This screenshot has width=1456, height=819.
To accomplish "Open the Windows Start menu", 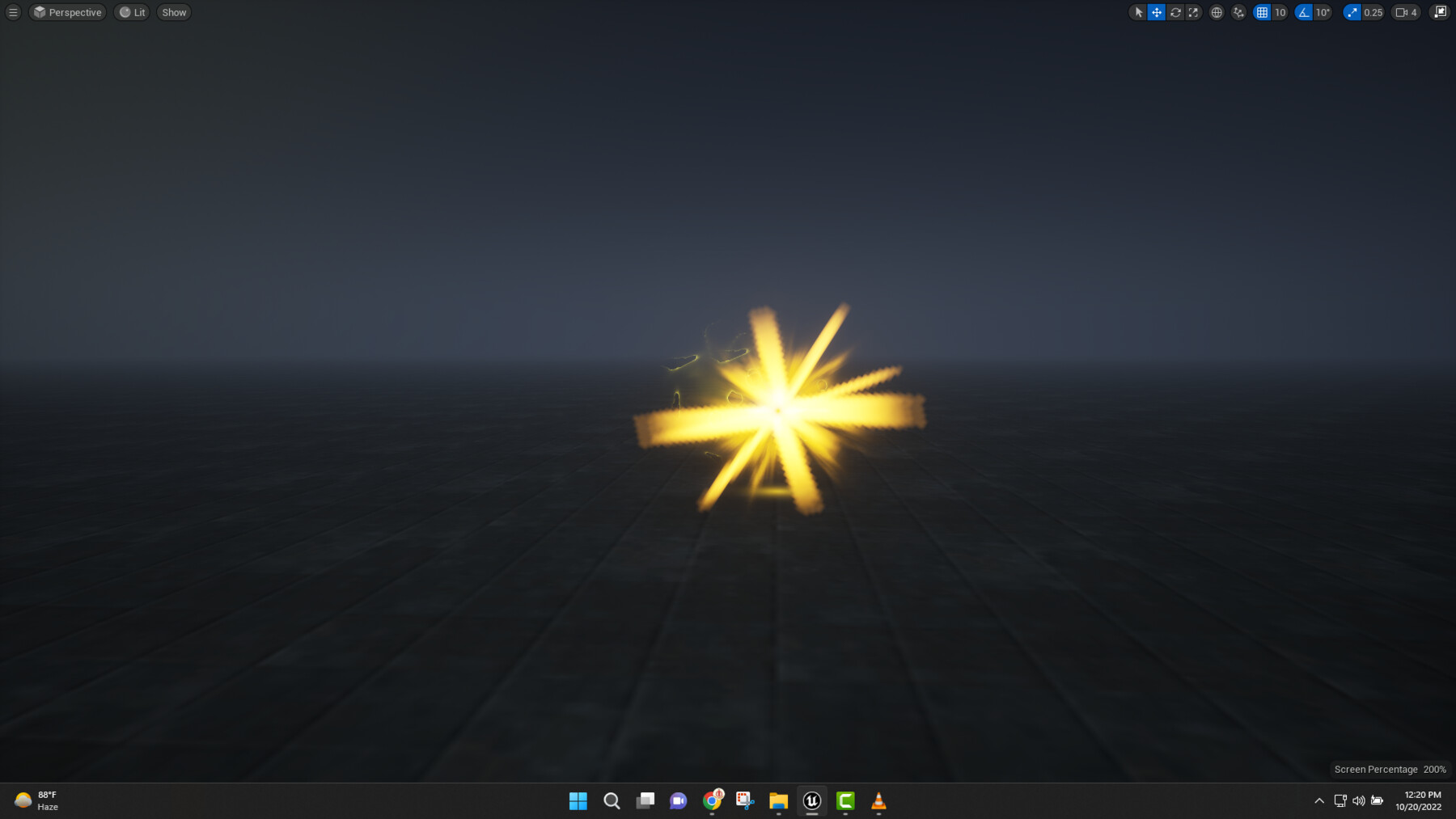I will (578, 801).
